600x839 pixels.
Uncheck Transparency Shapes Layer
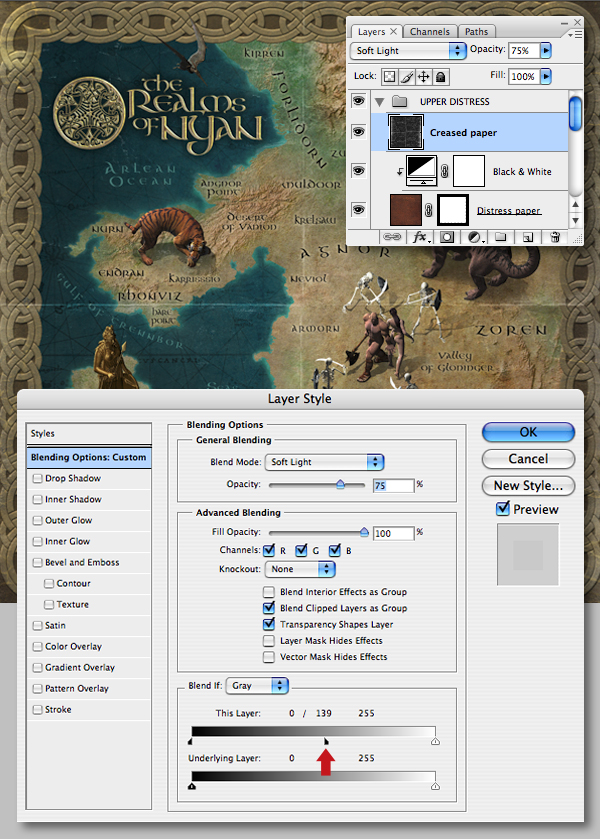(269, 624)
